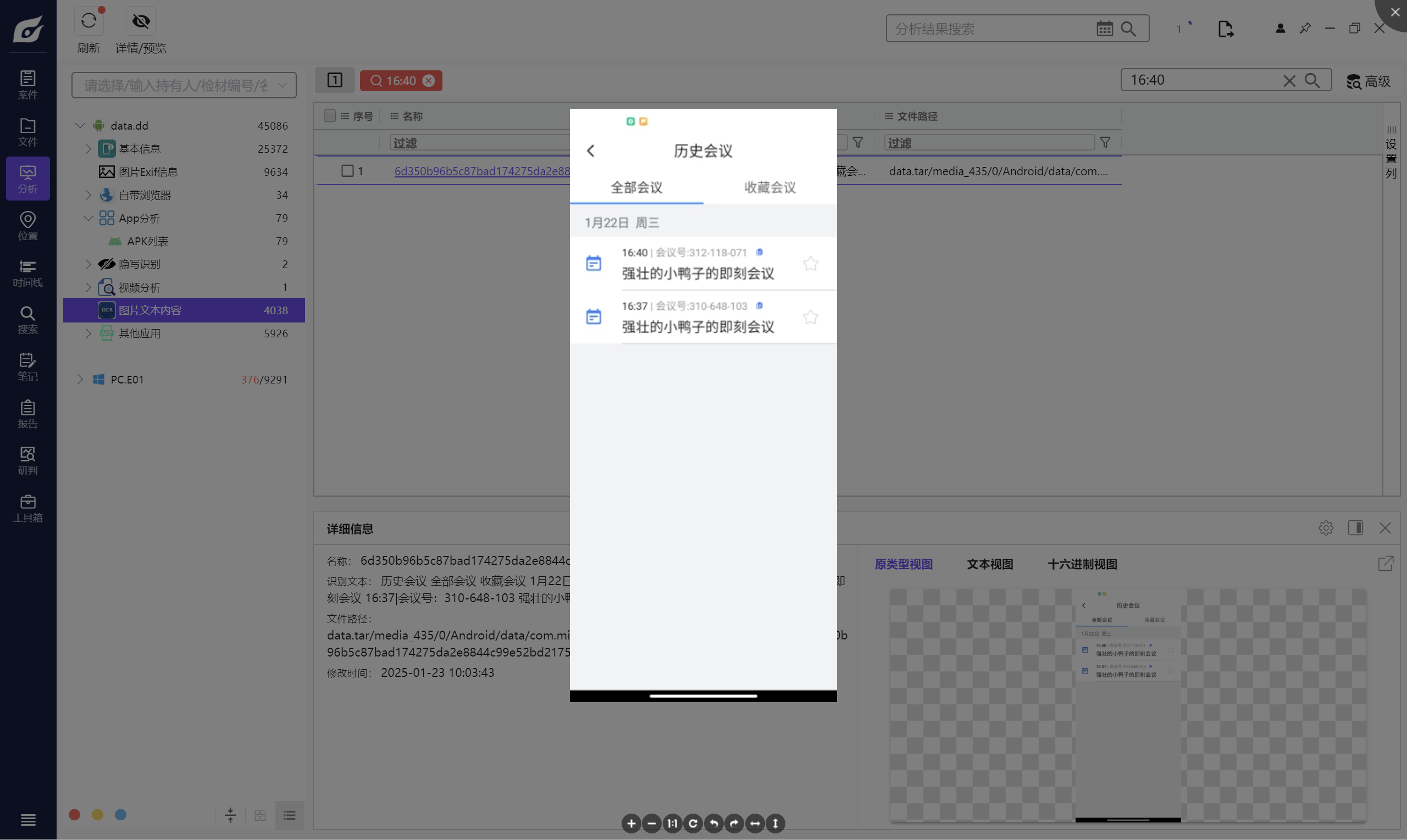Clear the 16:40 search field text
The height and width of the screenshot is (840, 1407).
1289,81
